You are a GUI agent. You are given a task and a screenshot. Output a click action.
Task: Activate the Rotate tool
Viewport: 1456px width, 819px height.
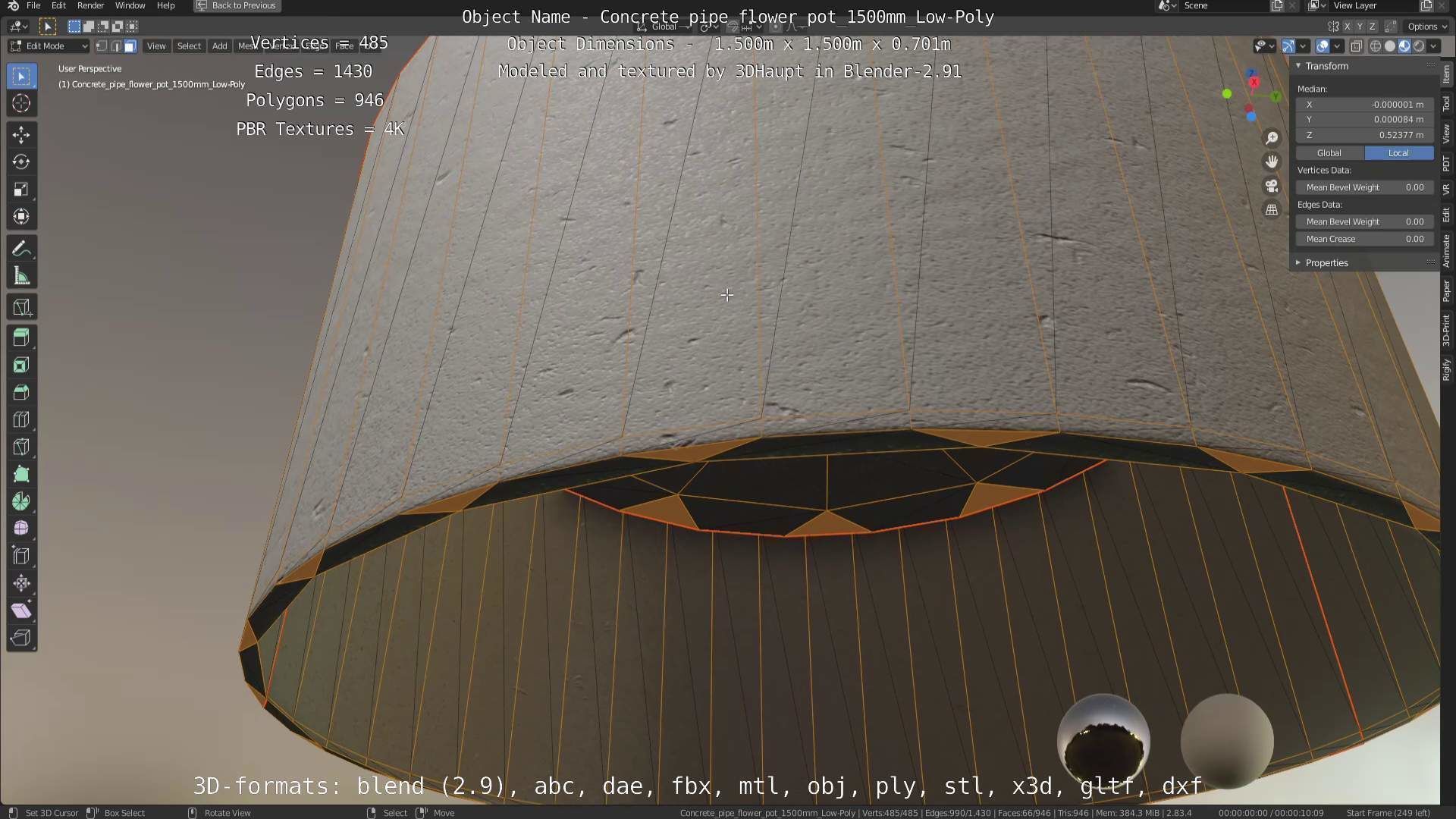(21, 162)
